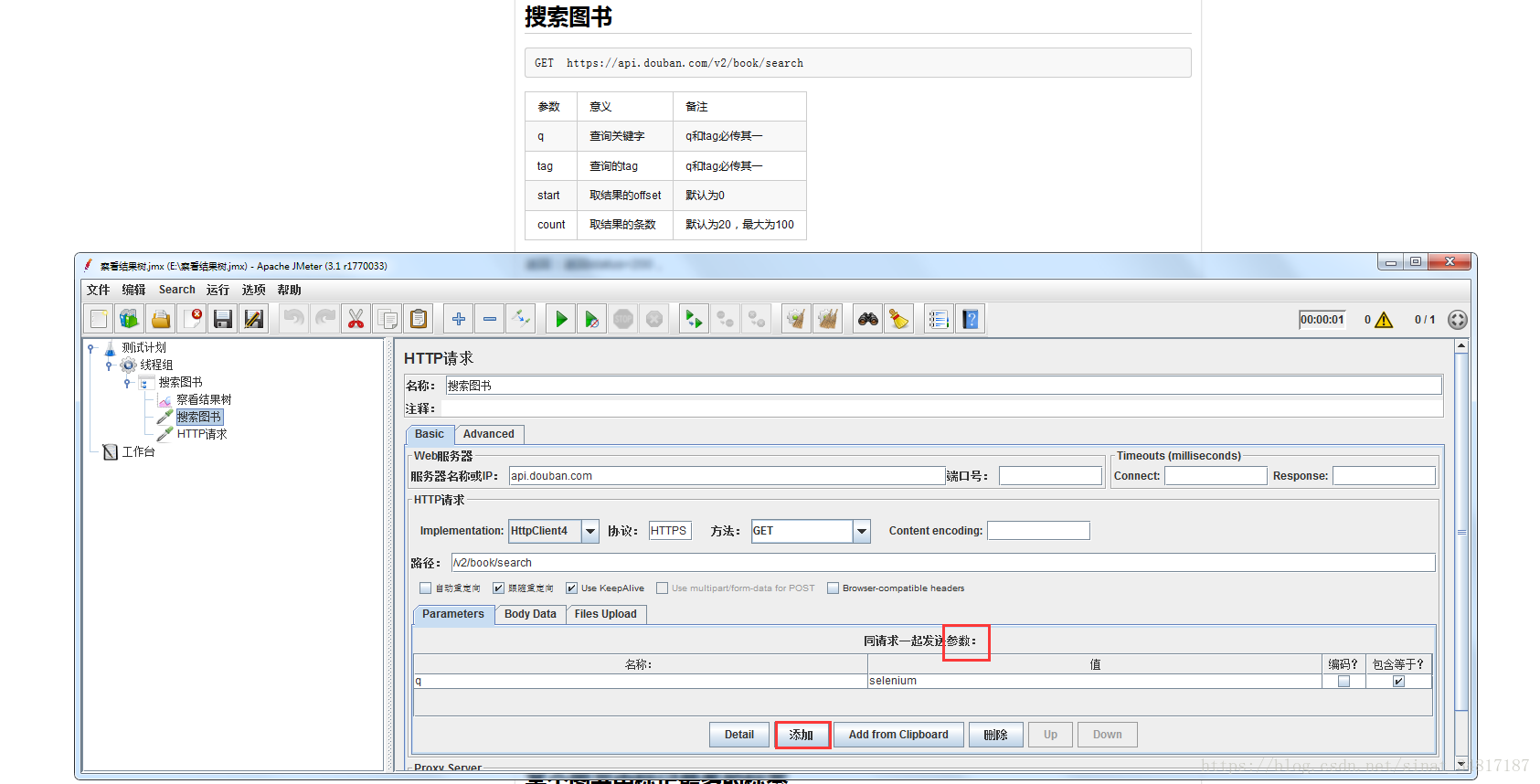Click the 服务器名称或IP input field

(x=727, y=476)
